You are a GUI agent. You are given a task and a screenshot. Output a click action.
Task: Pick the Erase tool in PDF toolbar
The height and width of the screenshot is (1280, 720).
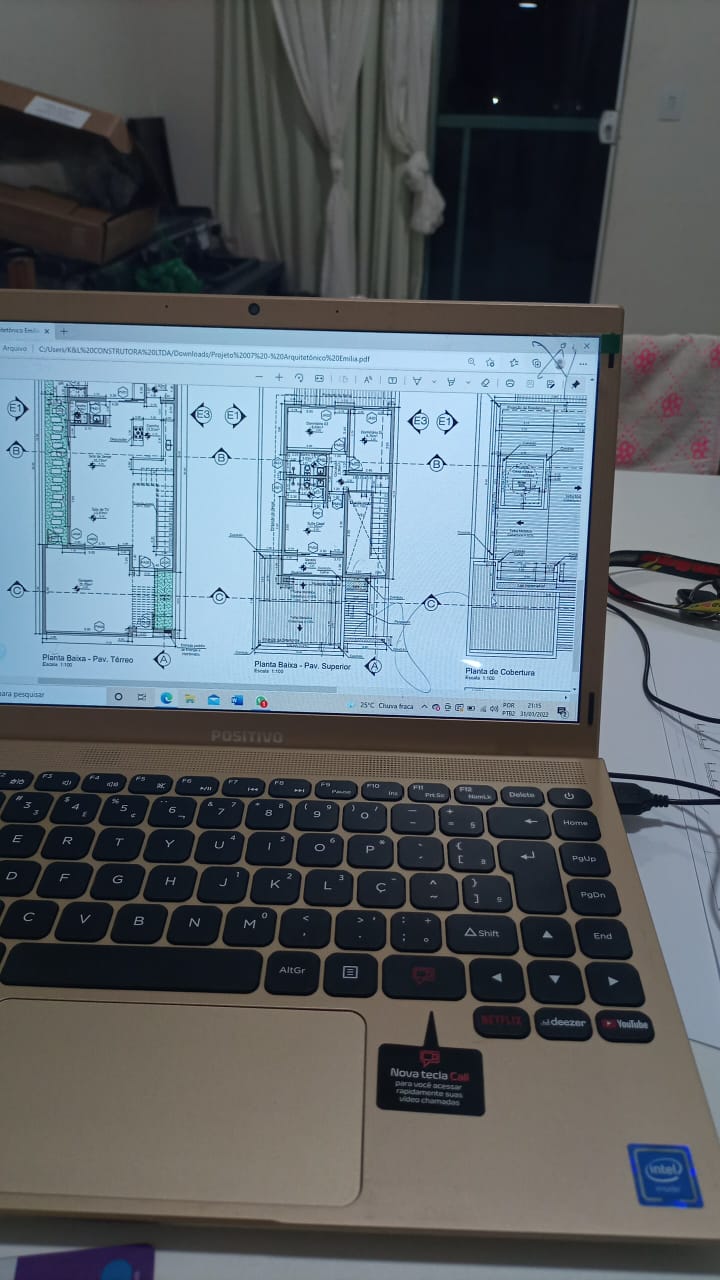pos(486,382)
